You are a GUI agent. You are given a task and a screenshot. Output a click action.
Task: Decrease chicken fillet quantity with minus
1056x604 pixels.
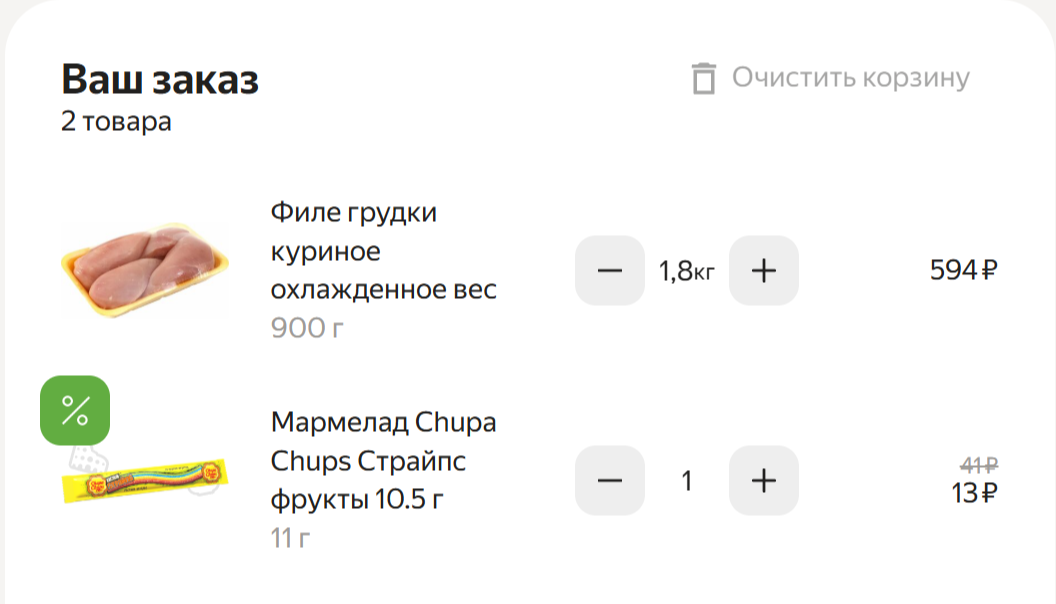pyautogui.click(x=610, y=270)
